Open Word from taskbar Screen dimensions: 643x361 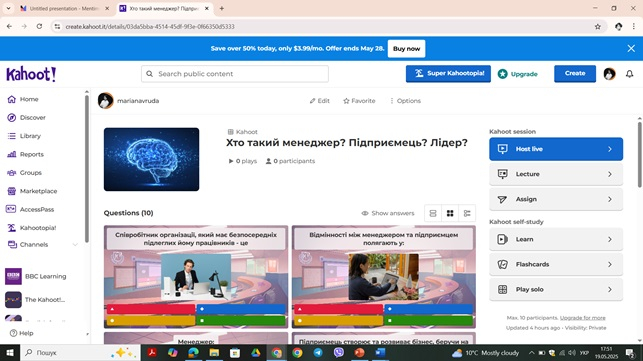tap(380, 353)
